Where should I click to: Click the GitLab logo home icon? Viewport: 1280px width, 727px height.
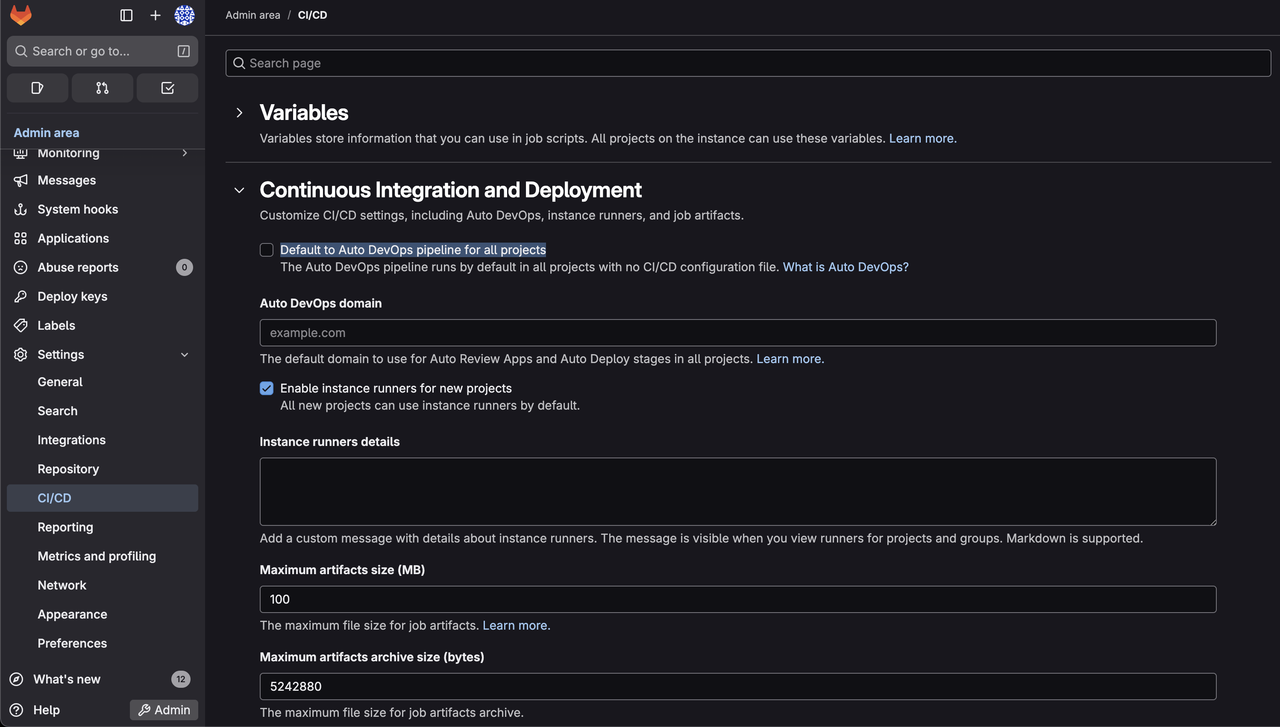tap(21, 15)
